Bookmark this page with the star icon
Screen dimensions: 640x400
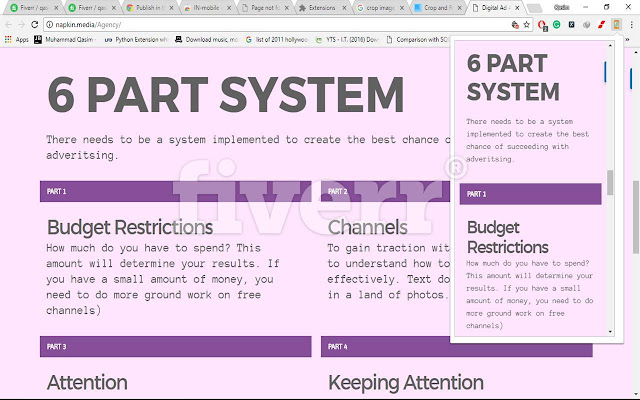click(x=527, y=25)
